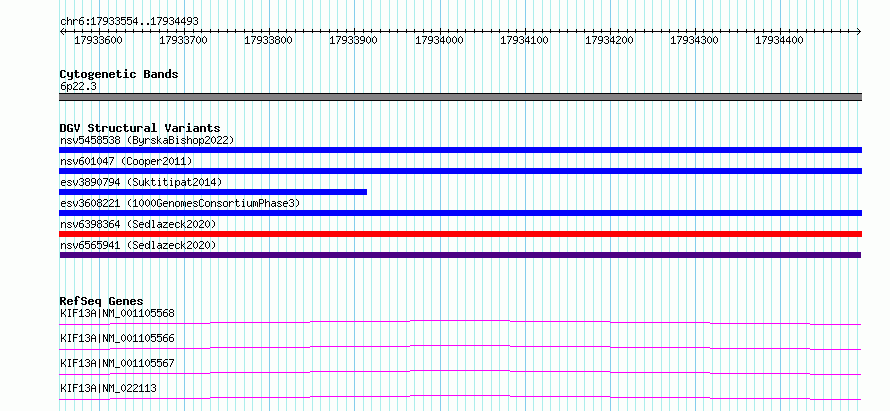Click the right arrowhead of the coordinate ruler
This screenshot has height=411, width=890.
coord(858,32)
